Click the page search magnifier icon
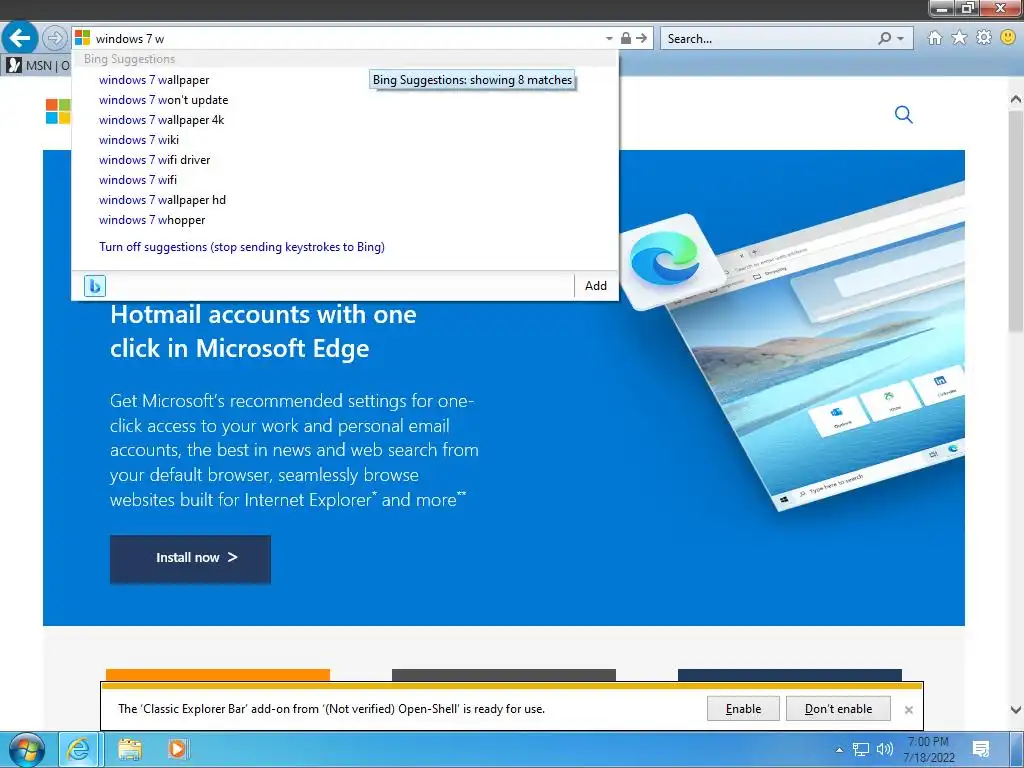This screenshot has width=1024, height=768. (903, 115)
